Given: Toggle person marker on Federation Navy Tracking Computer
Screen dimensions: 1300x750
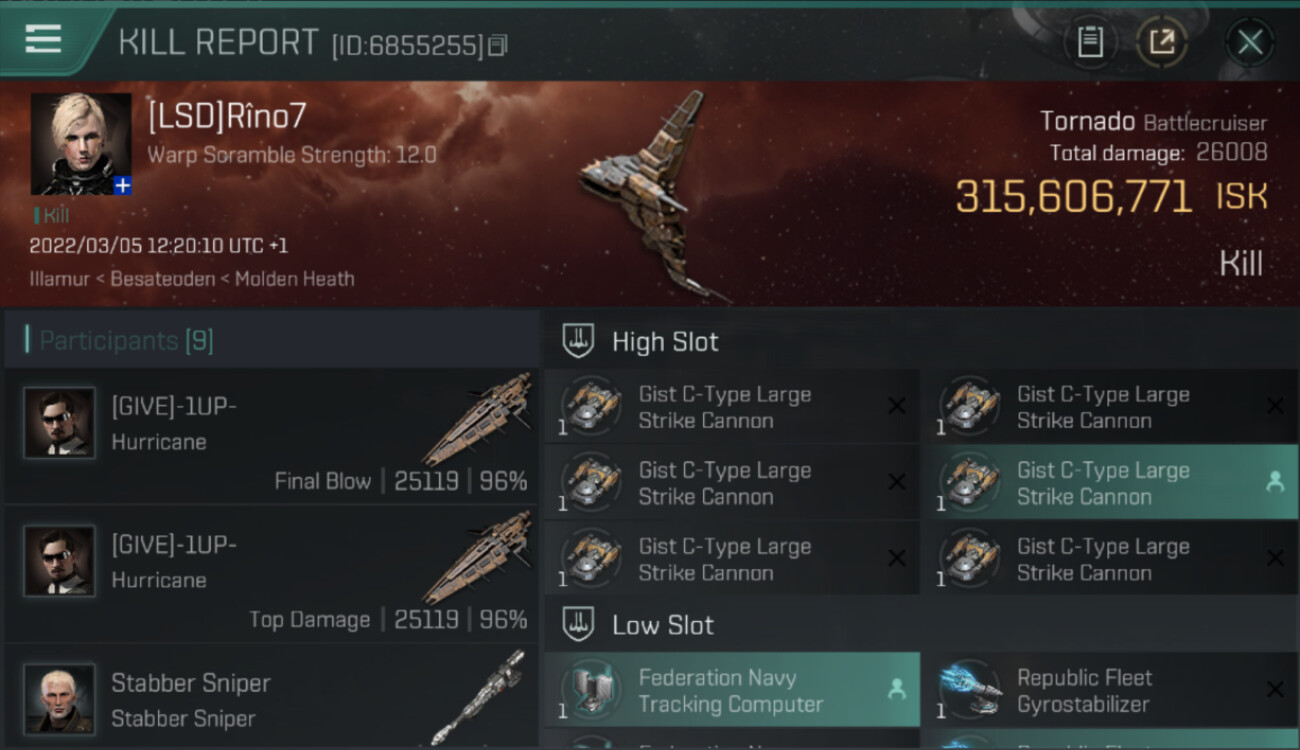Looking at the screenshot, I should click(x=897, y=689).
